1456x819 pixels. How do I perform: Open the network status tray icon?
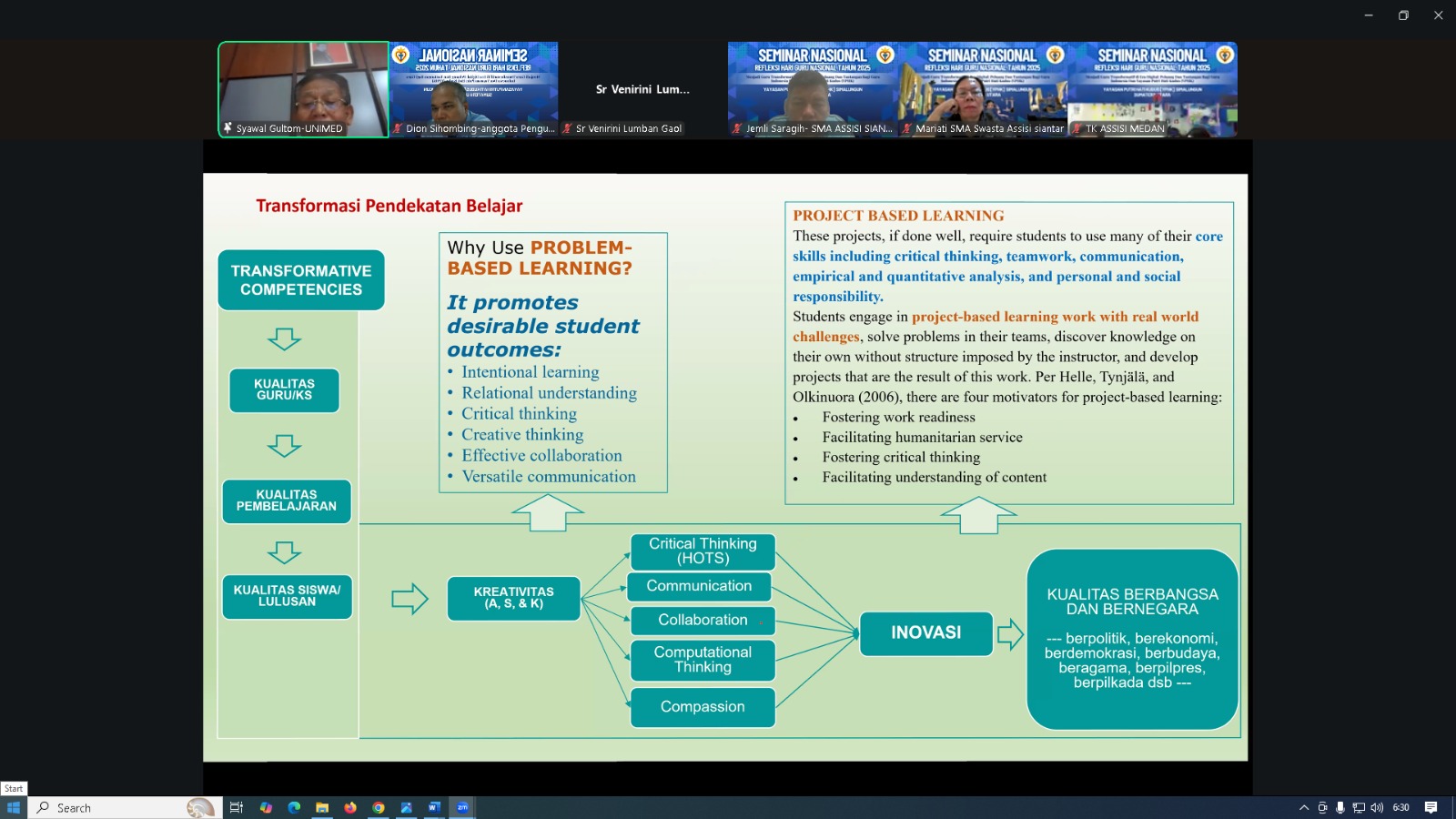1359,807
